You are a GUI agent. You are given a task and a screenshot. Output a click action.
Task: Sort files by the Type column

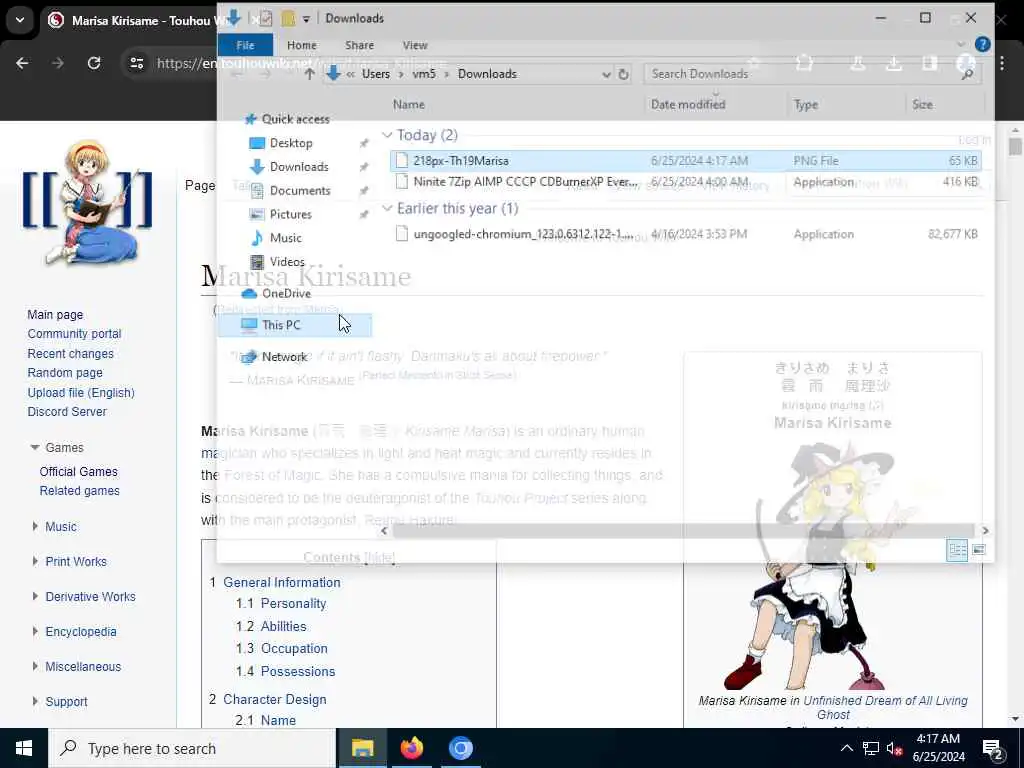[x=806, y=104]
